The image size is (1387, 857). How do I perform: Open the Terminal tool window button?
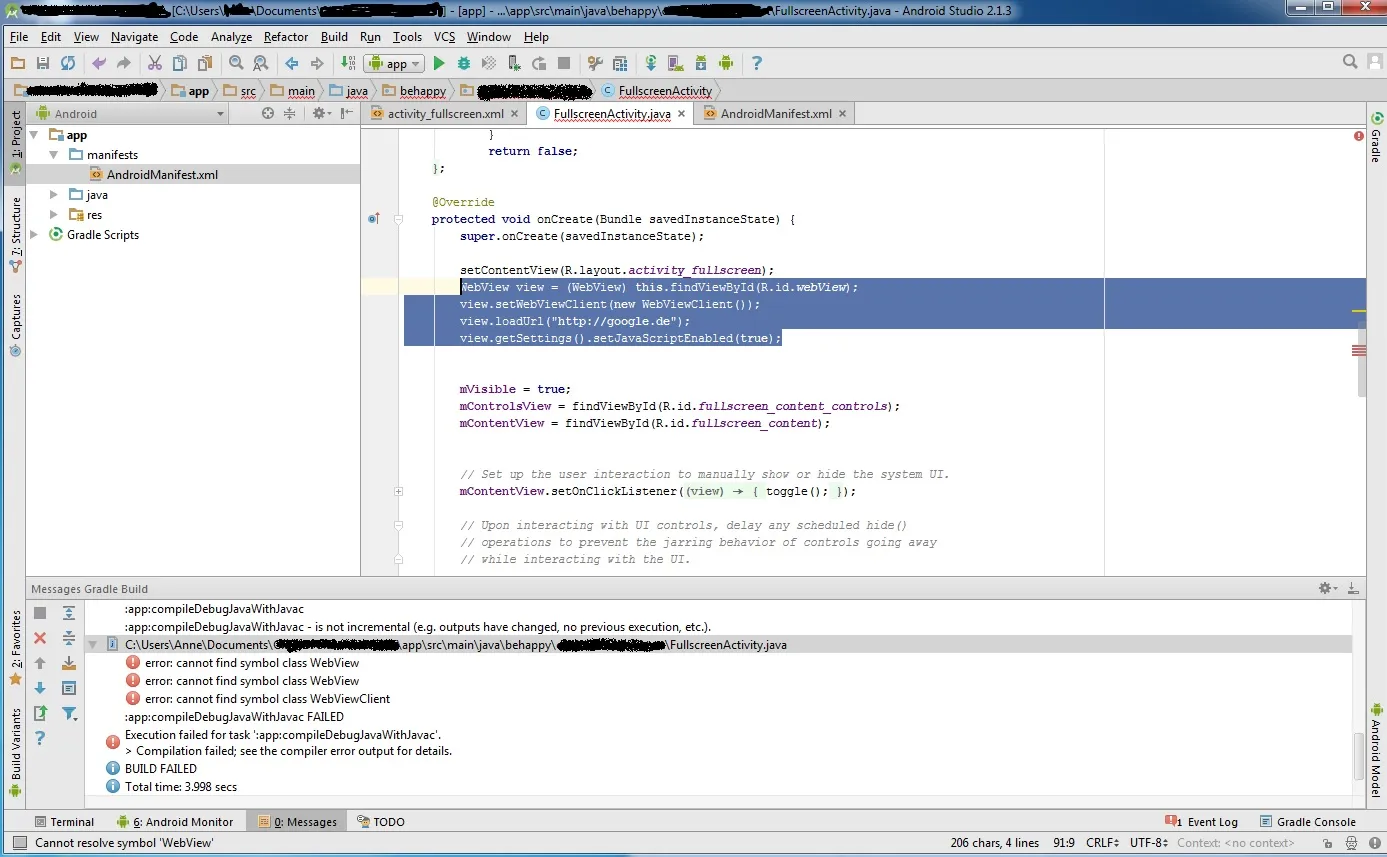coord(63,822)
